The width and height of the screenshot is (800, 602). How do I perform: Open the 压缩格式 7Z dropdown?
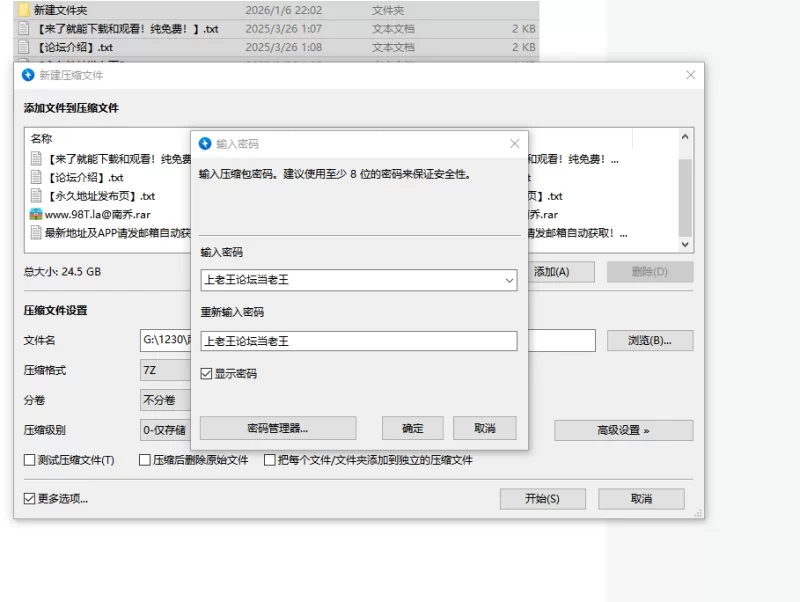click(165, 370)
